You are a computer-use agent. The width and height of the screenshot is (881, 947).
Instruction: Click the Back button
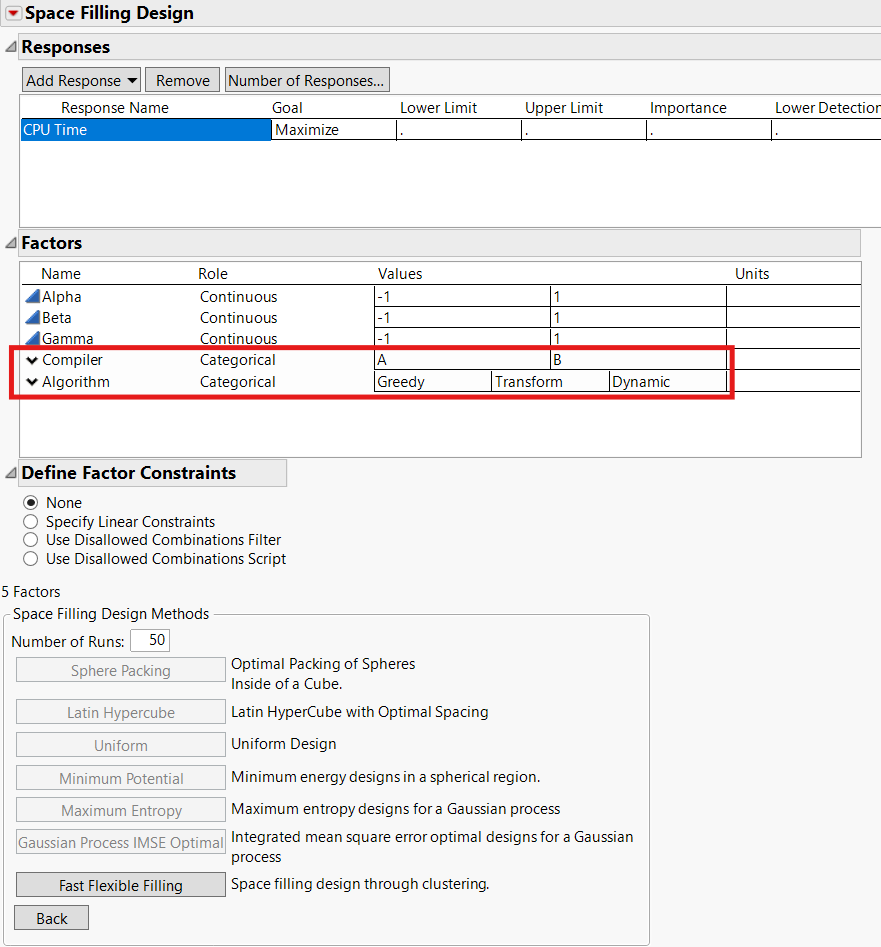pyautogui.click(x=50, y=917)
